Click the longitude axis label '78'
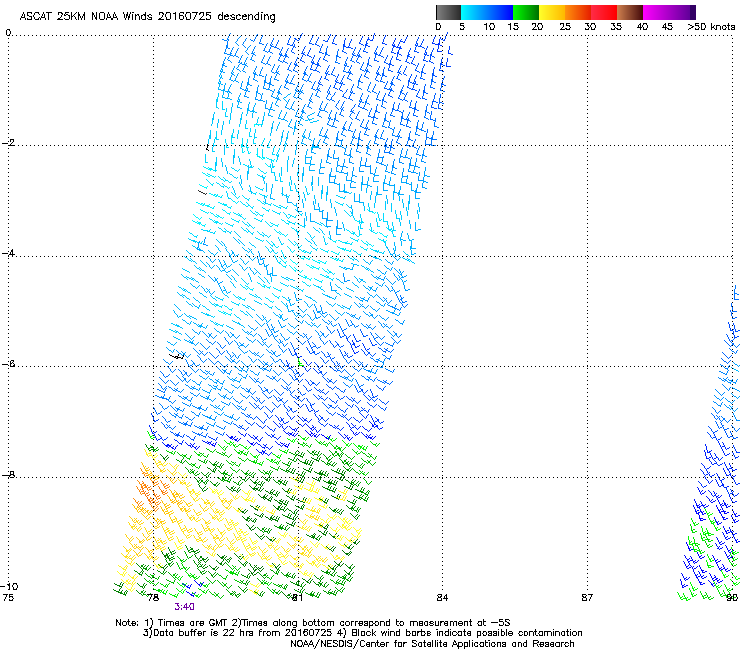Image resolution: width=740 pixels, height=650 pixels. point(153,598)
